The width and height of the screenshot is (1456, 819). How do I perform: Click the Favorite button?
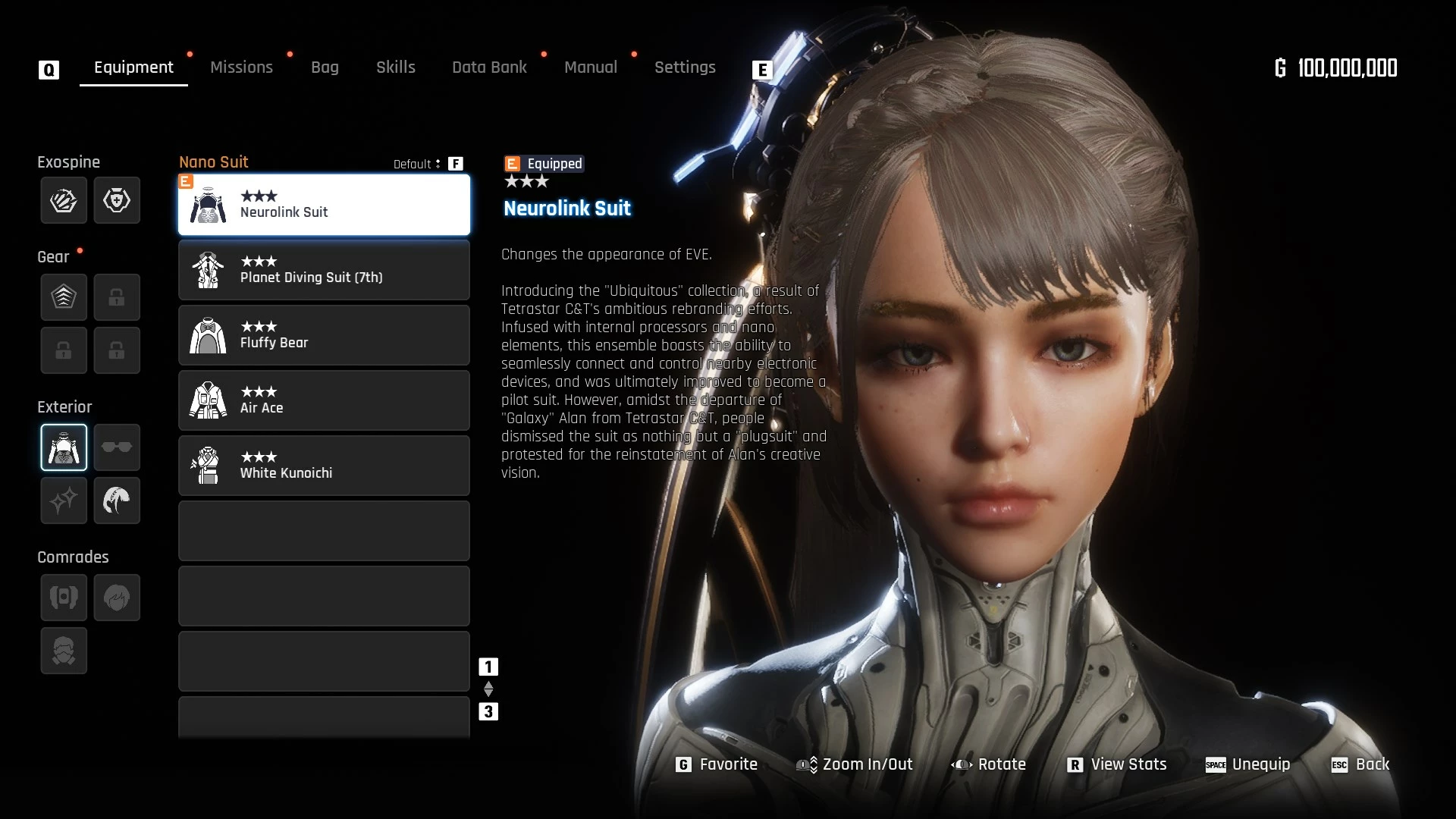pos(717,764)
